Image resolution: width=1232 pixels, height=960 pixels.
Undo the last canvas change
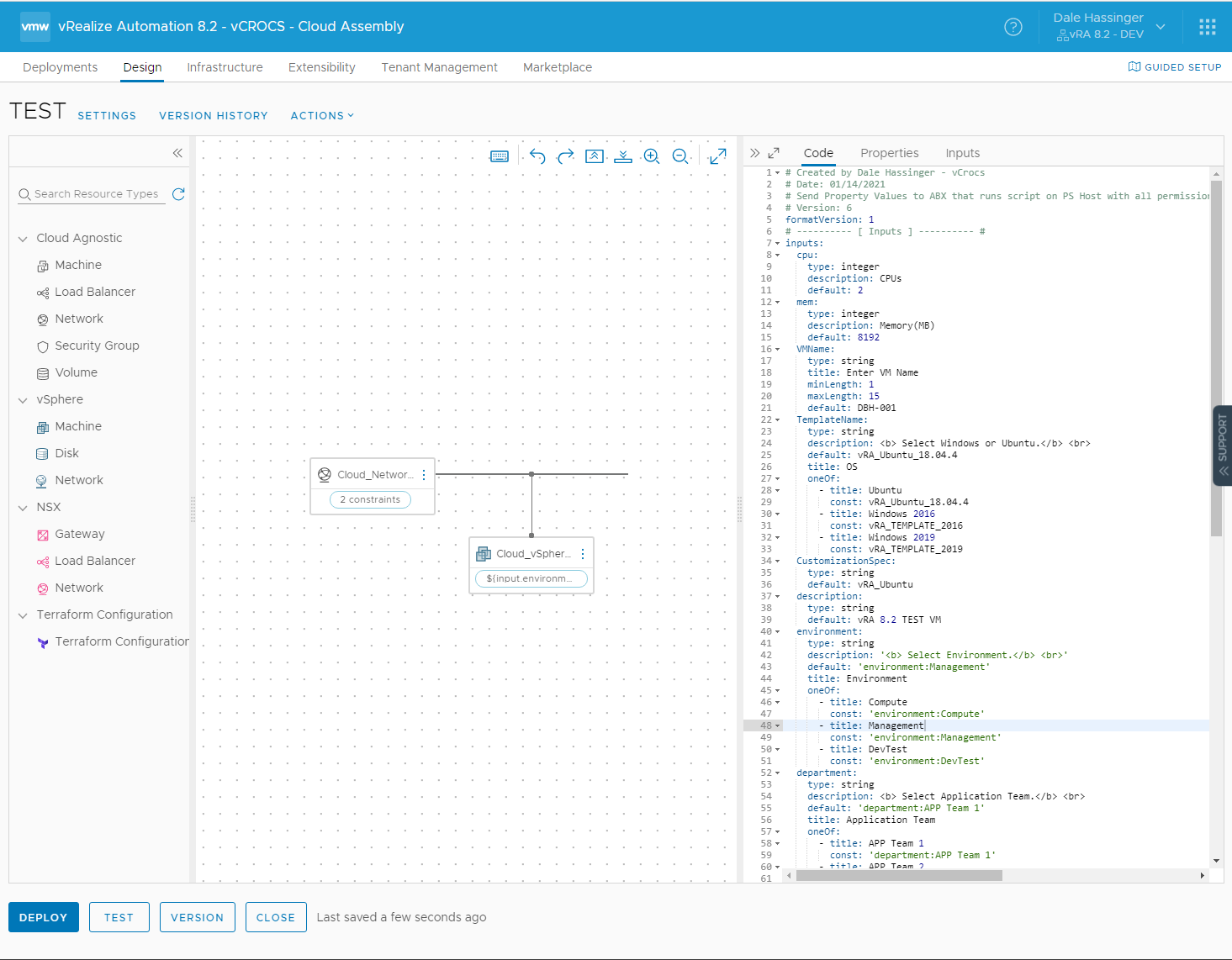click(x=537, y=156)
